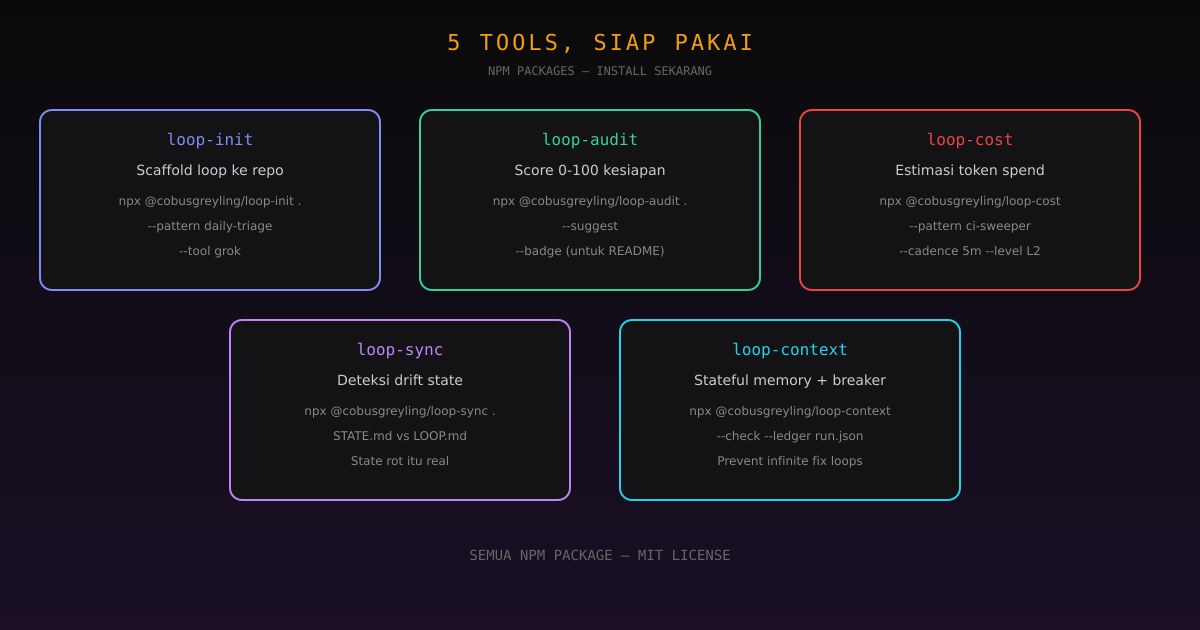Click the '--pattern daily-triage' line
Viewport: 1200px width, 630px height.
click(x=210, y=226)
